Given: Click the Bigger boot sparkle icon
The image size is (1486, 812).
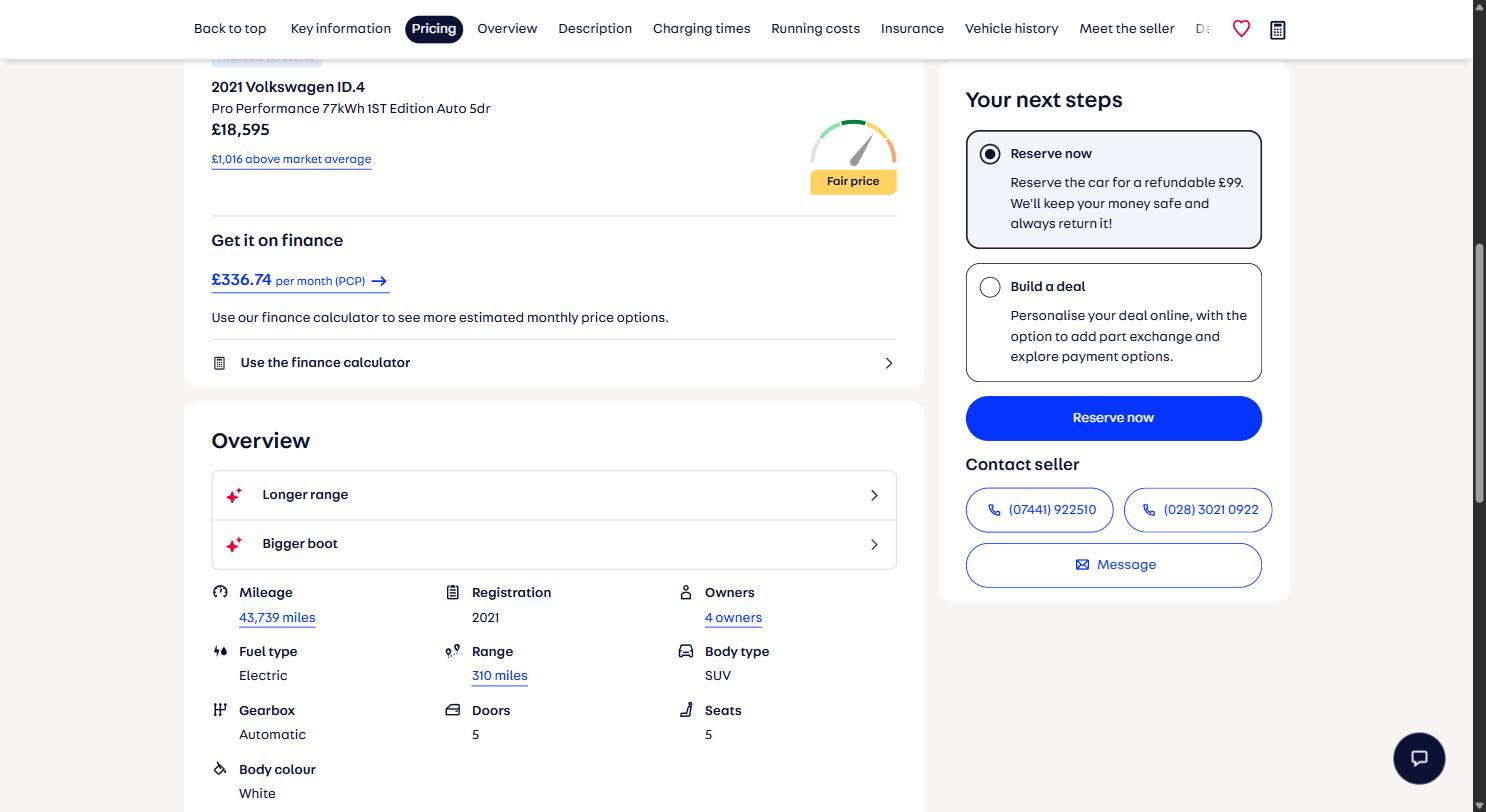Looking at the screenshot, I should [234, 544].
